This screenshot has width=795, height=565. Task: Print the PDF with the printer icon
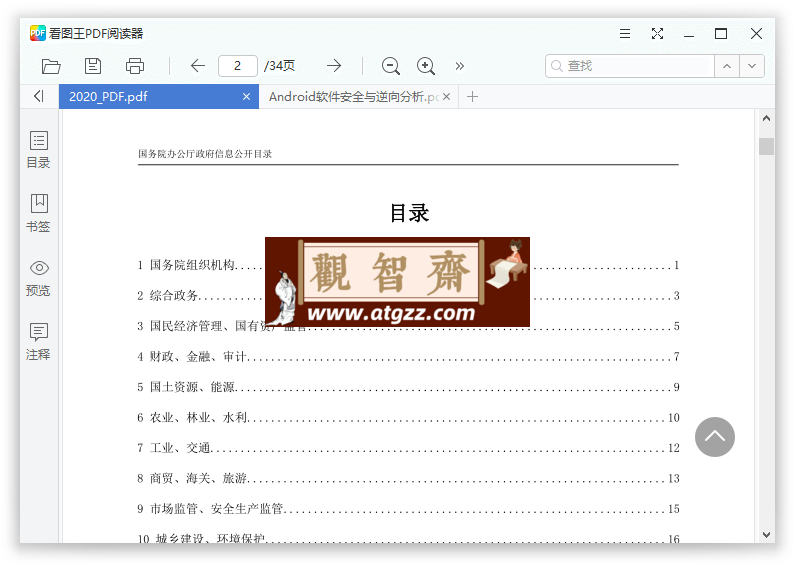(x=135, y=66)
